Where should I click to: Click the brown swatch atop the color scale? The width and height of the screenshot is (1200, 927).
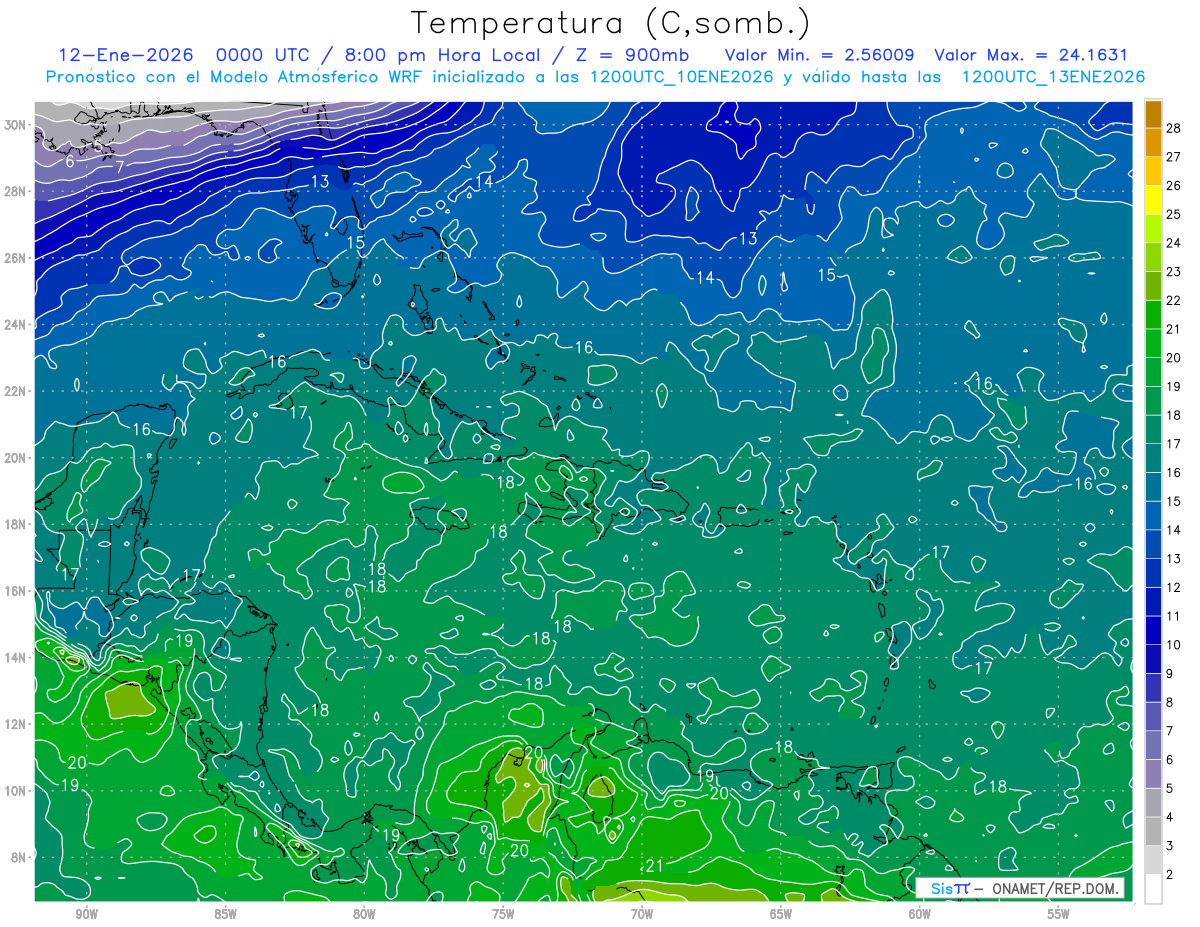coord(1153,114)
